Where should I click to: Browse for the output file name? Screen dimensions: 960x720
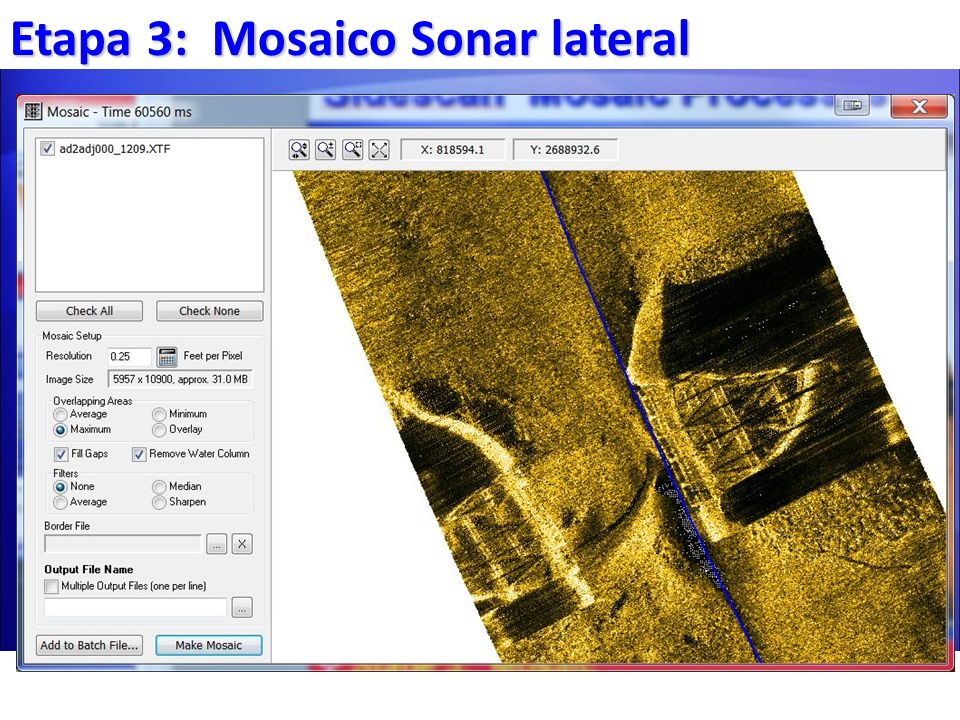click(x=242, y=608)
